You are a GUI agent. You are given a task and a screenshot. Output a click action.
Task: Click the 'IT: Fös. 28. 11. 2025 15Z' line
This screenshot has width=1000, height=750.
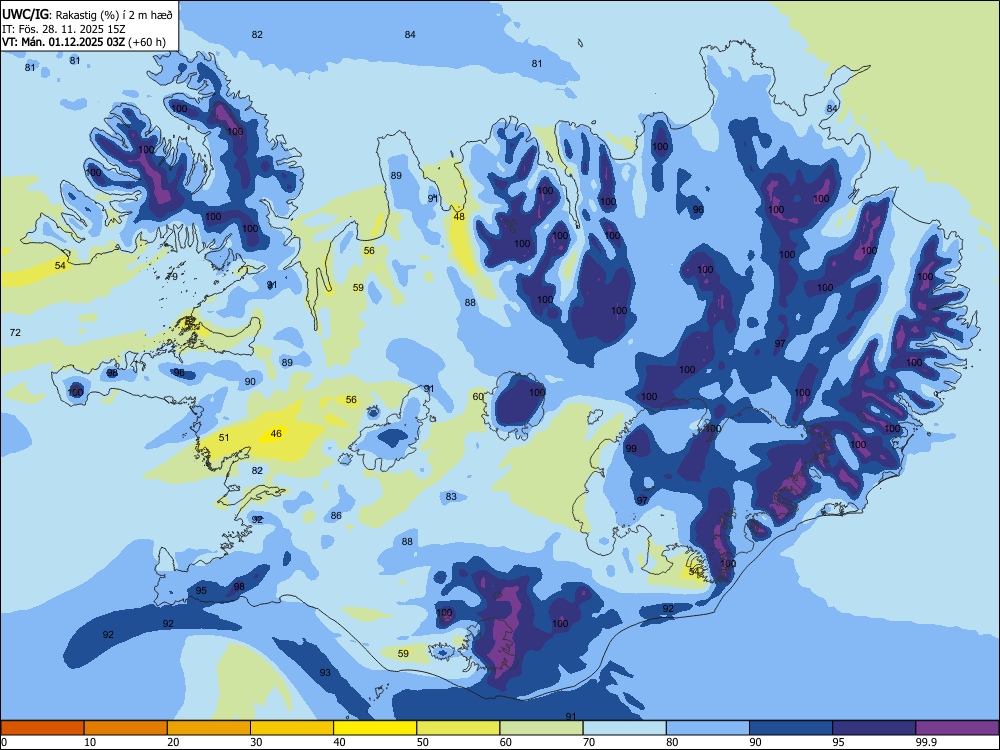[x=64, y=29]
